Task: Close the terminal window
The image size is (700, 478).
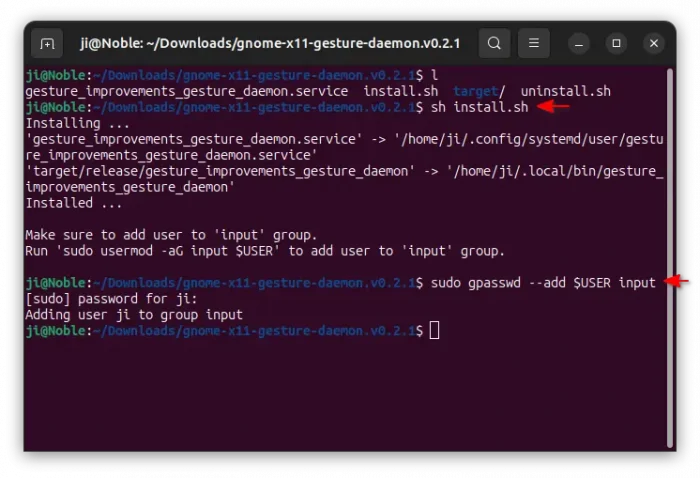Action: [653, 44]
